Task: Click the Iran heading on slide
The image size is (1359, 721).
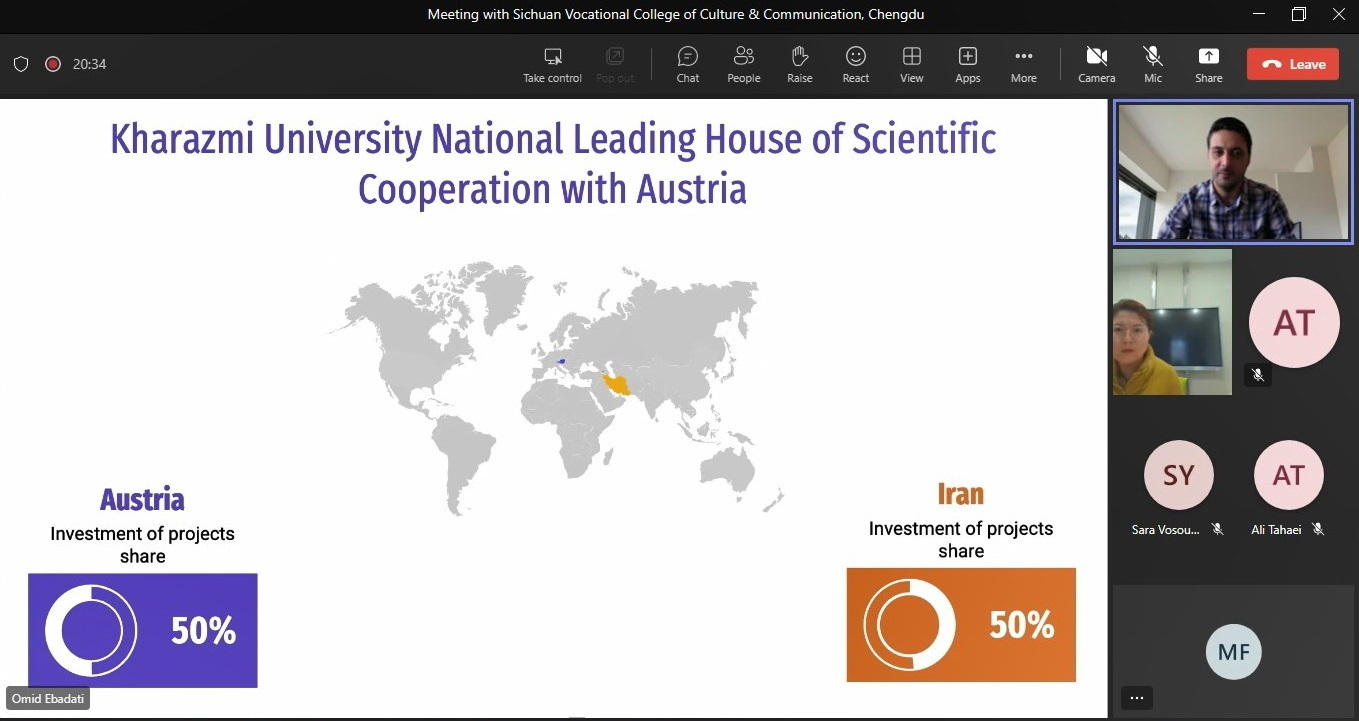Action: [x=961, y=494]
